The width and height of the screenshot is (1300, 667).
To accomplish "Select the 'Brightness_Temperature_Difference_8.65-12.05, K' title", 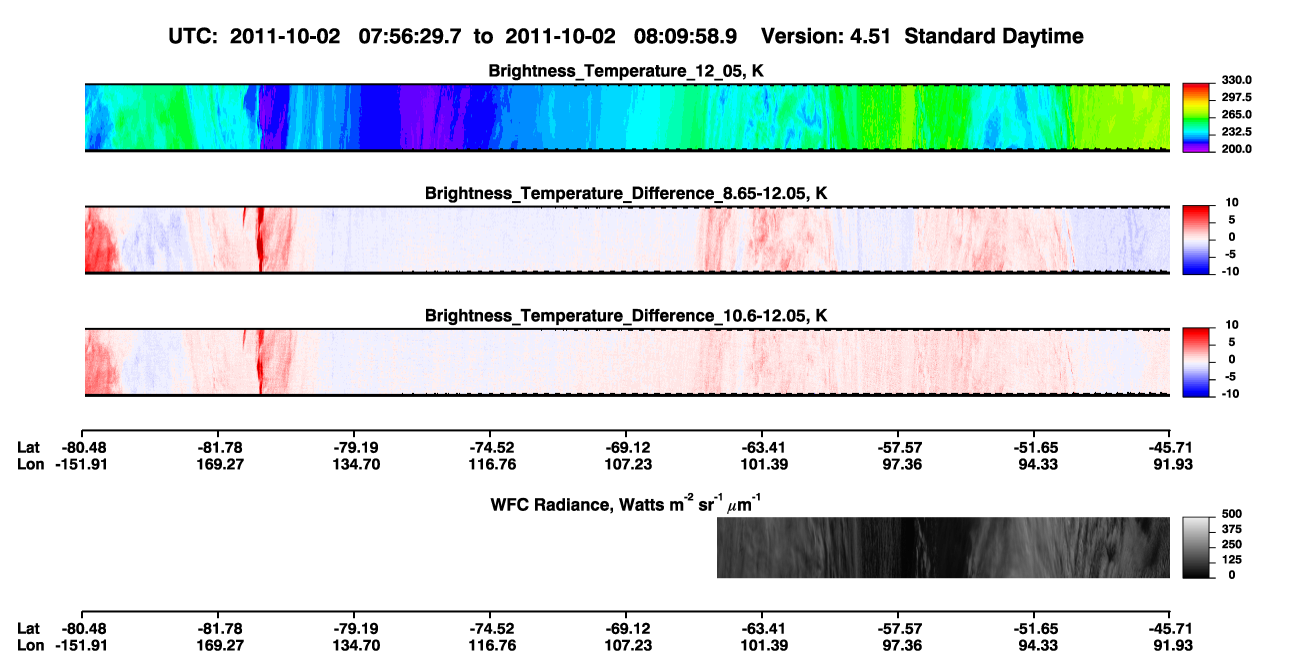I will (627, 193).
